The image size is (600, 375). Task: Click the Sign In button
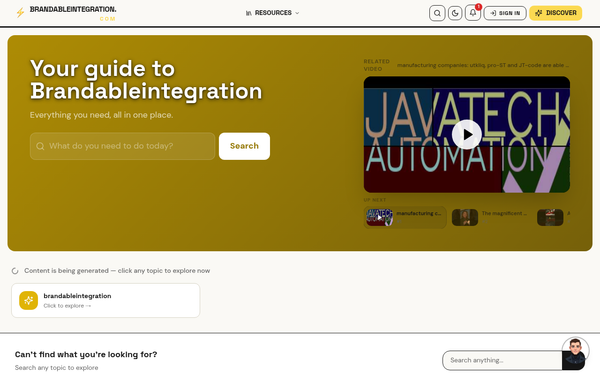coord(505,13)
